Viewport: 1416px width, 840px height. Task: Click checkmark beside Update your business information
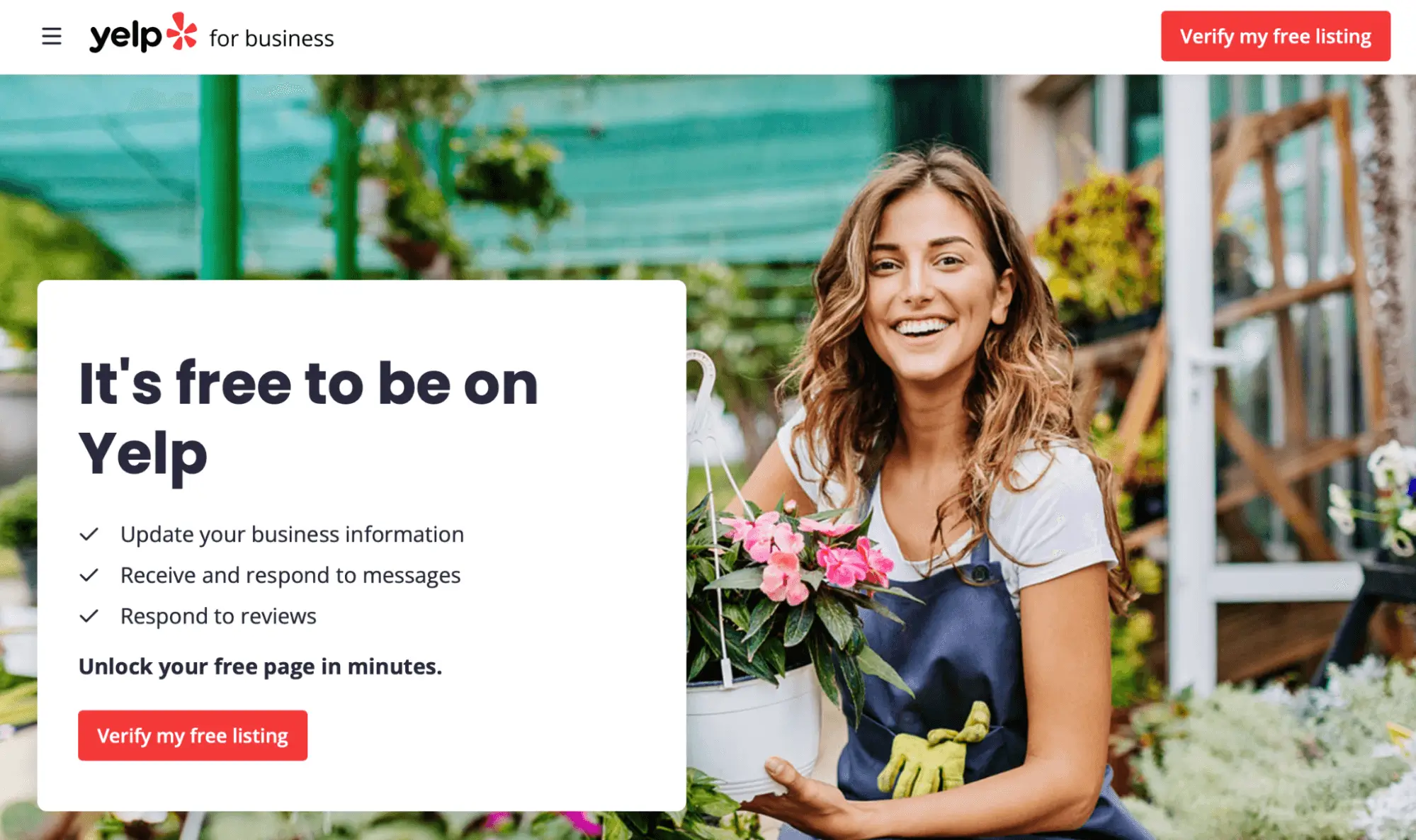[89, 534]
